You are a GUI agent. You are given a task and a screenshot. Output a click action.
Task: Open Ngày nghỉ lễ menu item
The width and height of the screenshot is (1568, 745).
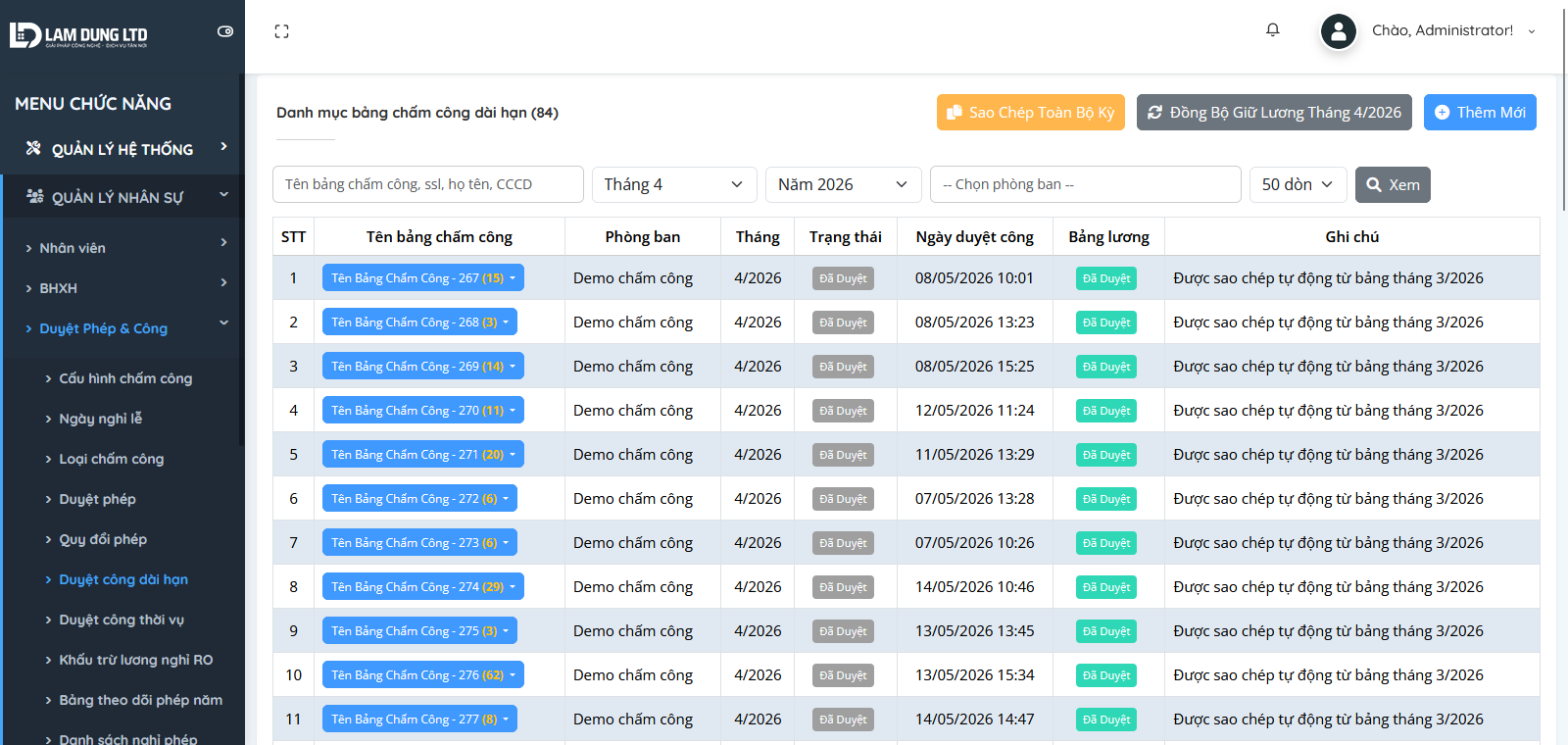[x=100, y=419]
